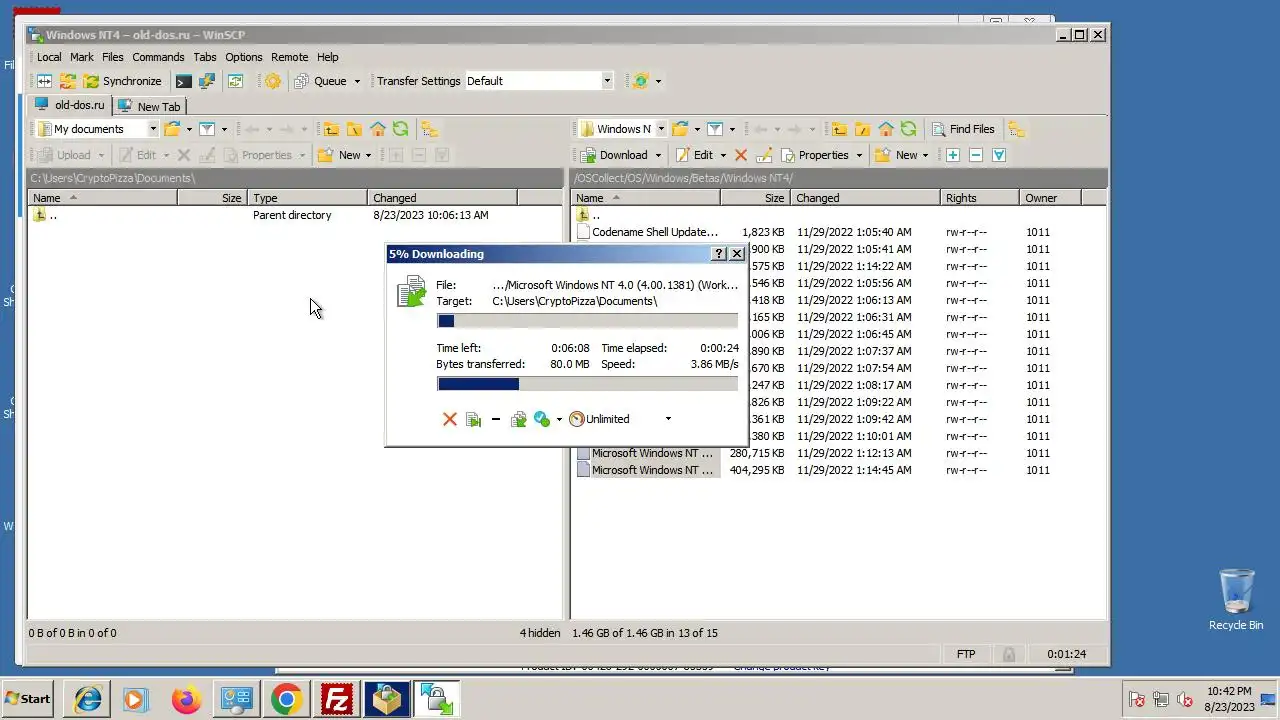Screen dimensions: 1280x720
Task: Go to remote home directory icon
Action: click(x=885, y=129)
